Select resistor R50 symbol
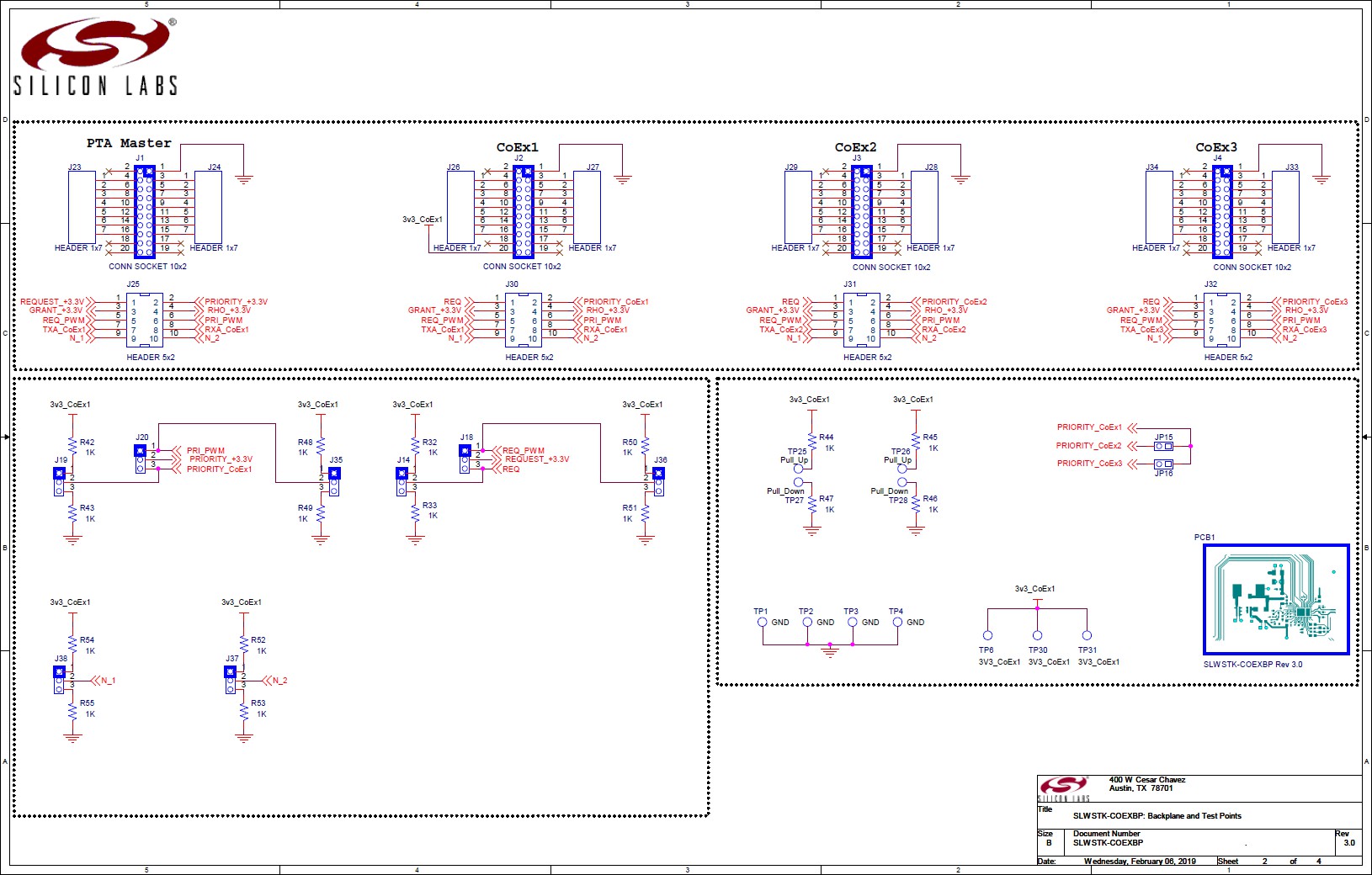1372x875 pixels. pos(646,447)
